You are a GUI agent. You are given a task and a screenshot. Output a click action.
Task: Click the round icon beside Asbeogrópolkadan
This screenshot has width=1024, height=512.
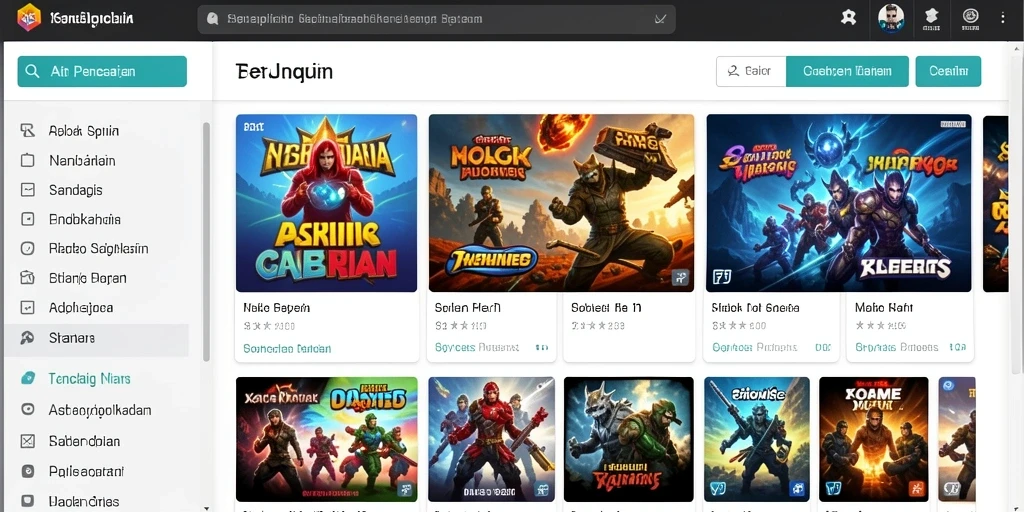pos(27,409)
